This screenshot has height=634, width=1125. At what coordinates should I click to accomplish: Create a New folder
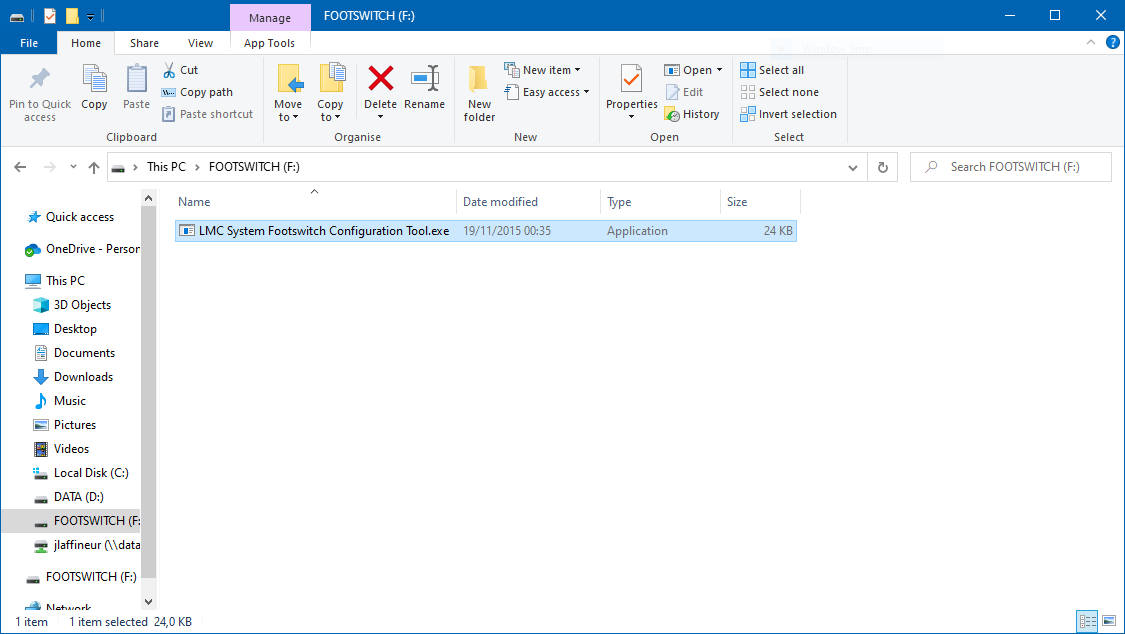coord(479,93)
